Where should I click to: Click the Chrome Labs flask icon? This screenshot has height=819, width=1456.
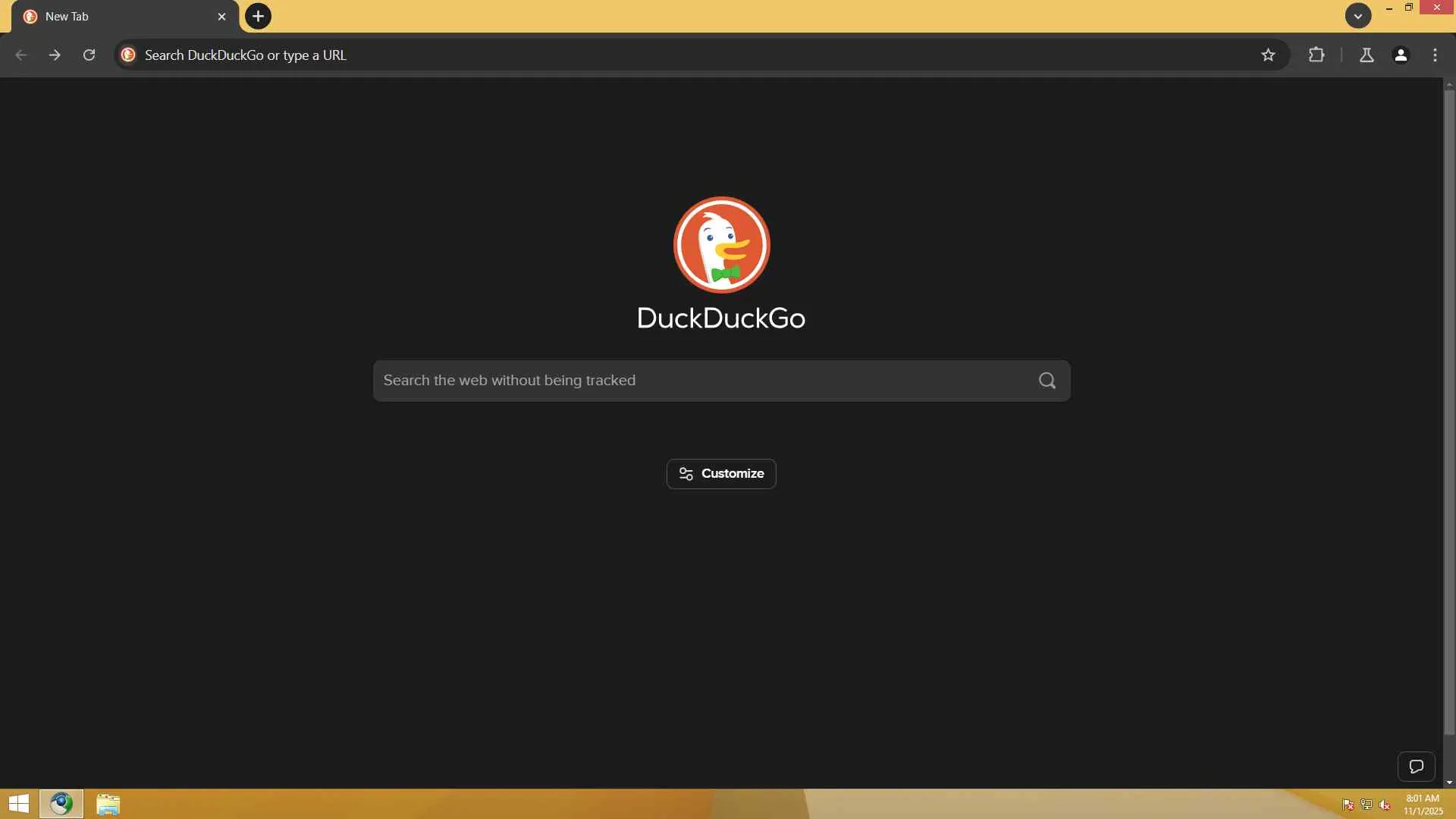(1367, 55)
